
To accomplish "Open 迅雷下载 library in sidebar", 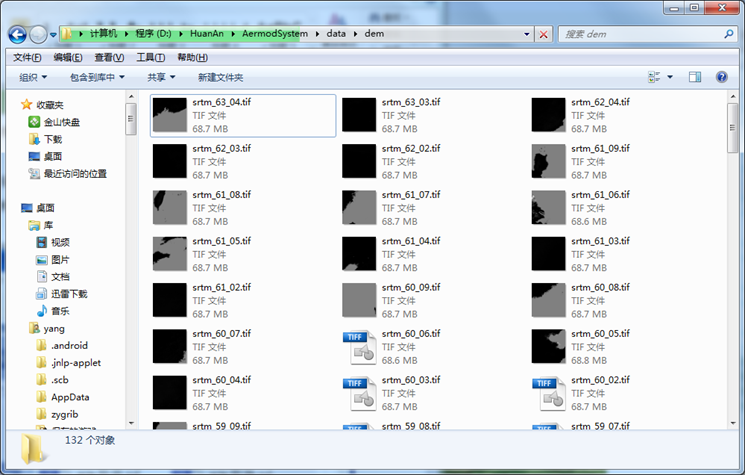I will click(x=69, y=293).
